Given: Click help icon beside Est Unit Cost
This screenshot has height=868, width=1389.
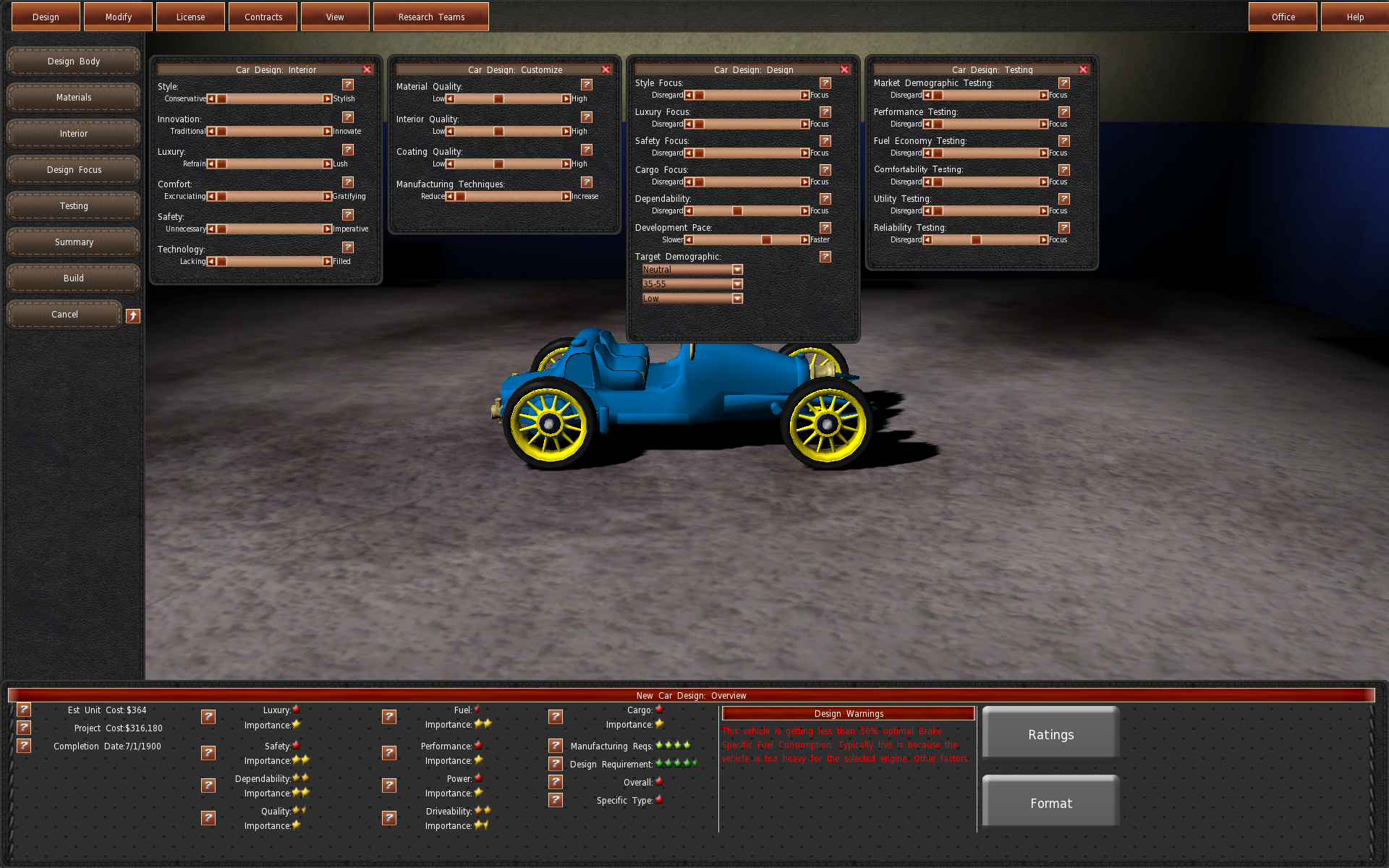Looking at the screenshot, I should [24, 710].
